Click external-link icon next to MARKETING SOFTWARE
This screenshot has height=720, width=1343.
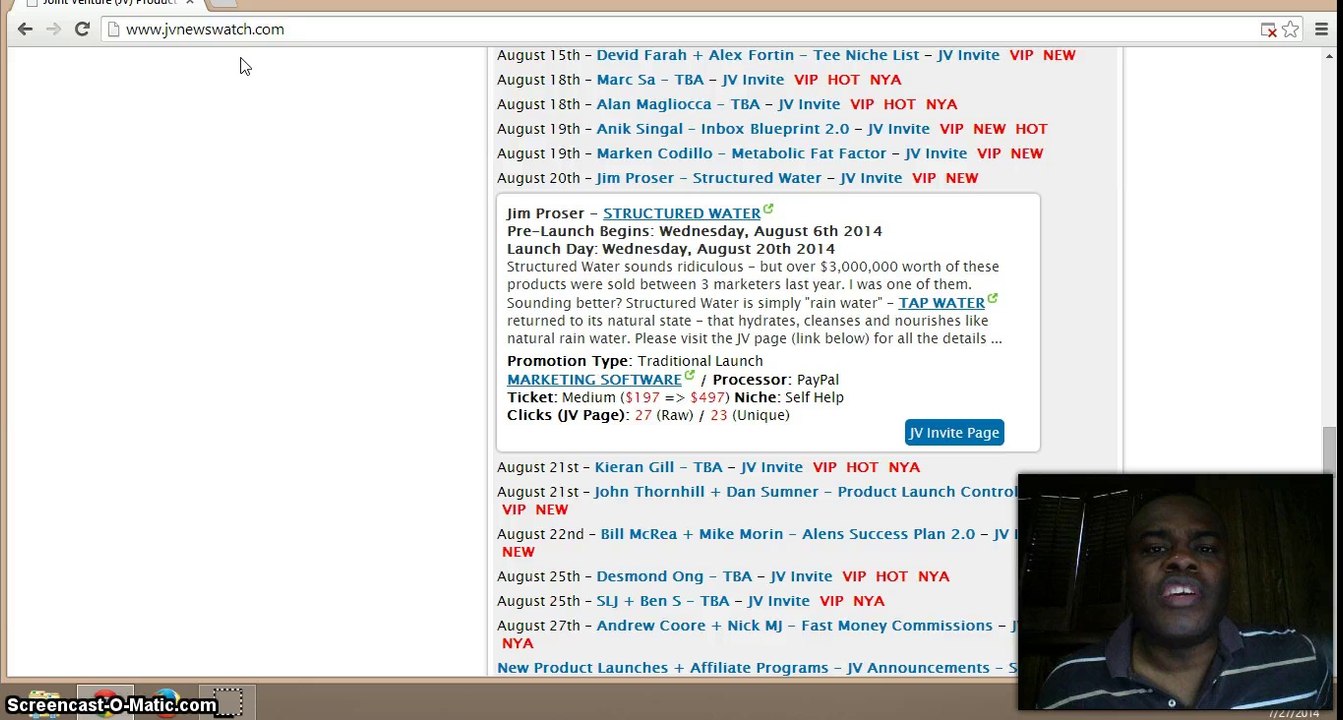(689, 376)
